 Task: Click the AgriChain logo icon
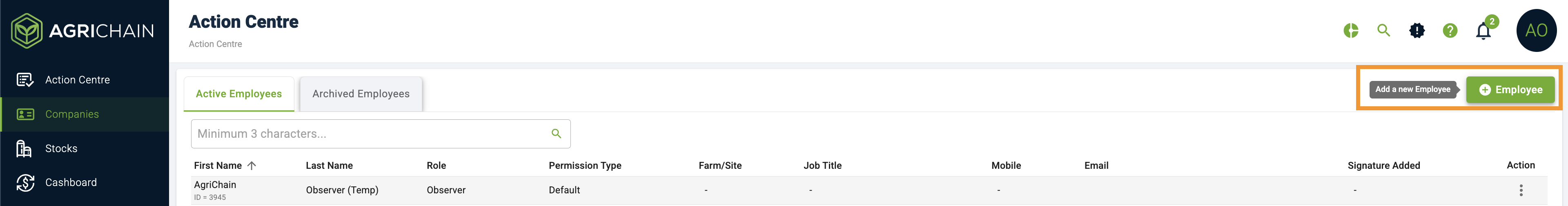(26, 31)
